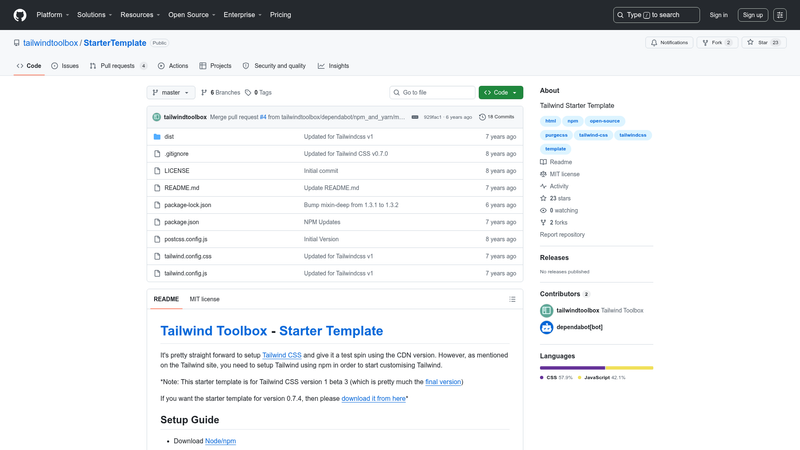800x450 pixels.
Task: Star the StarterTemplate repository
Action: pos(764,43)
